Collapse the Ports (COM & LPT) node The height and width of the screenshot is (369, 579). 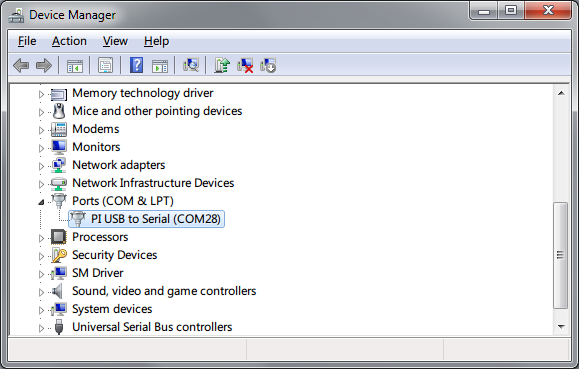click(x=41, y=202)
